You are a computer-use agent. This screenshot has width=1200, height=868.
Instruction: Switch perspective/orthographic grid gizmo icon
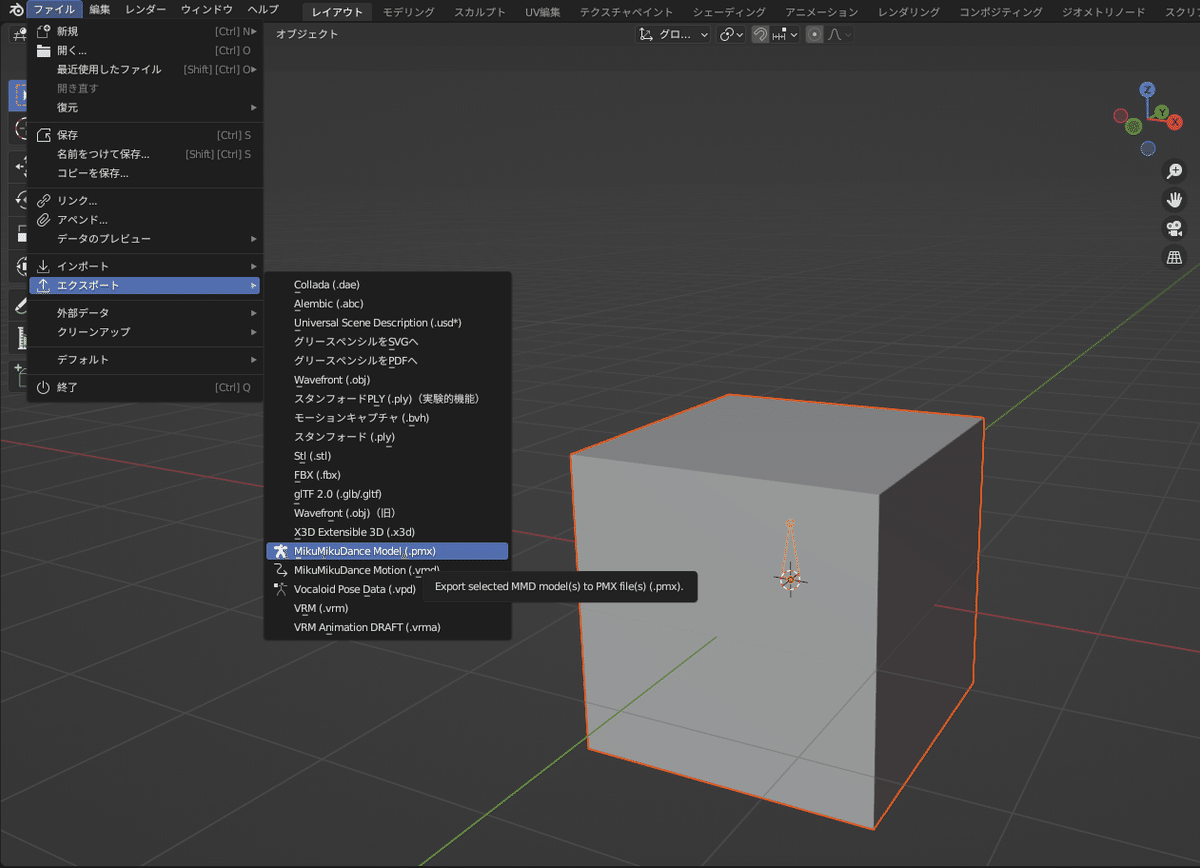(x=1175, y=258)
